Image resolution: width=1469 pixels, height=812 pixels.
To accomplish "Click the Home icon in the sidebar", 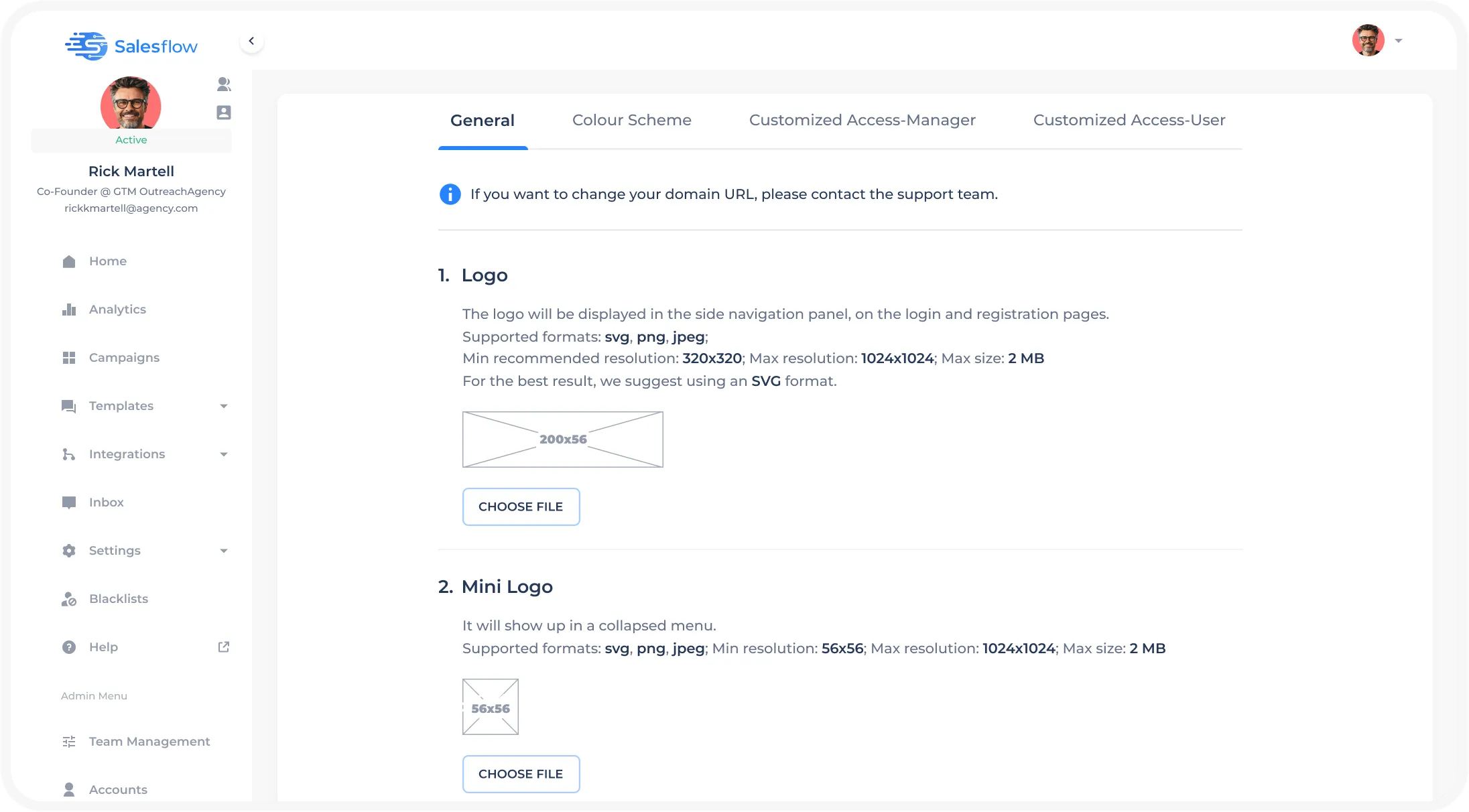I will click(x=69, y=261).
